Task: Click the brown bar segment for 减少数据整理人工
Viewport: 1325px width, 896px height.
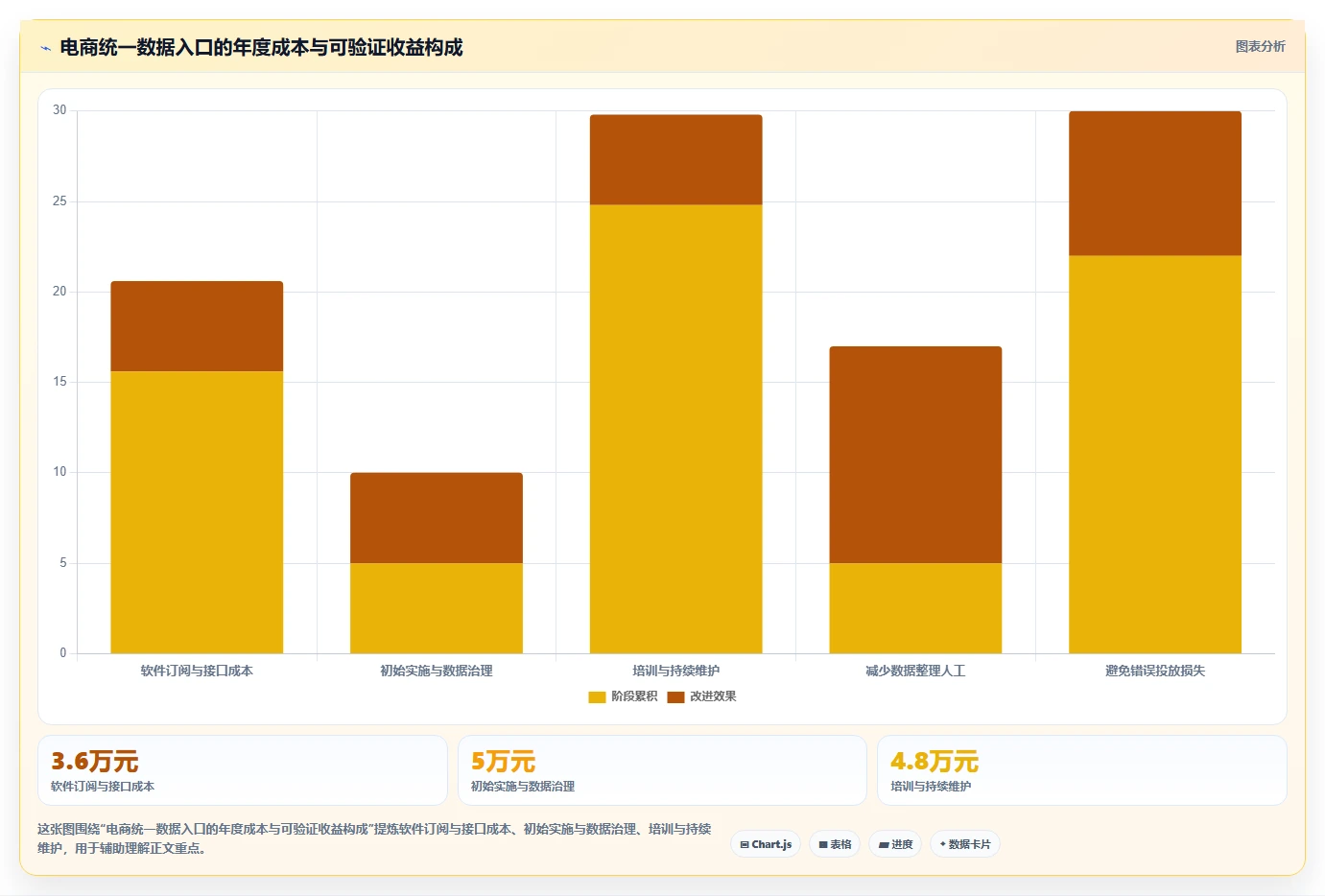Action: pos(915,455)
